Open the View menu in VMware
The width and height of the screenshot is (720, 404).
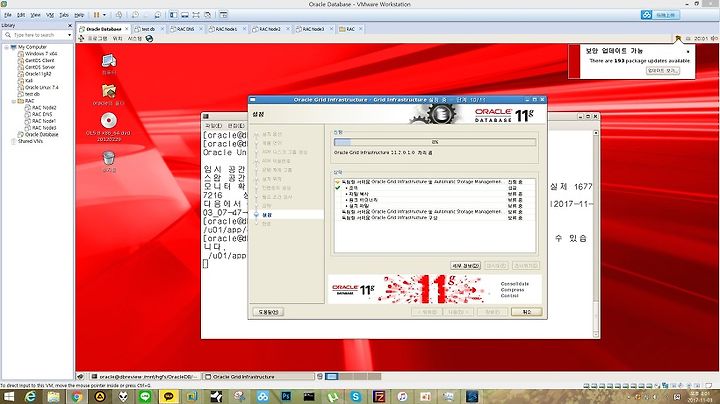[x=35, y=15]
